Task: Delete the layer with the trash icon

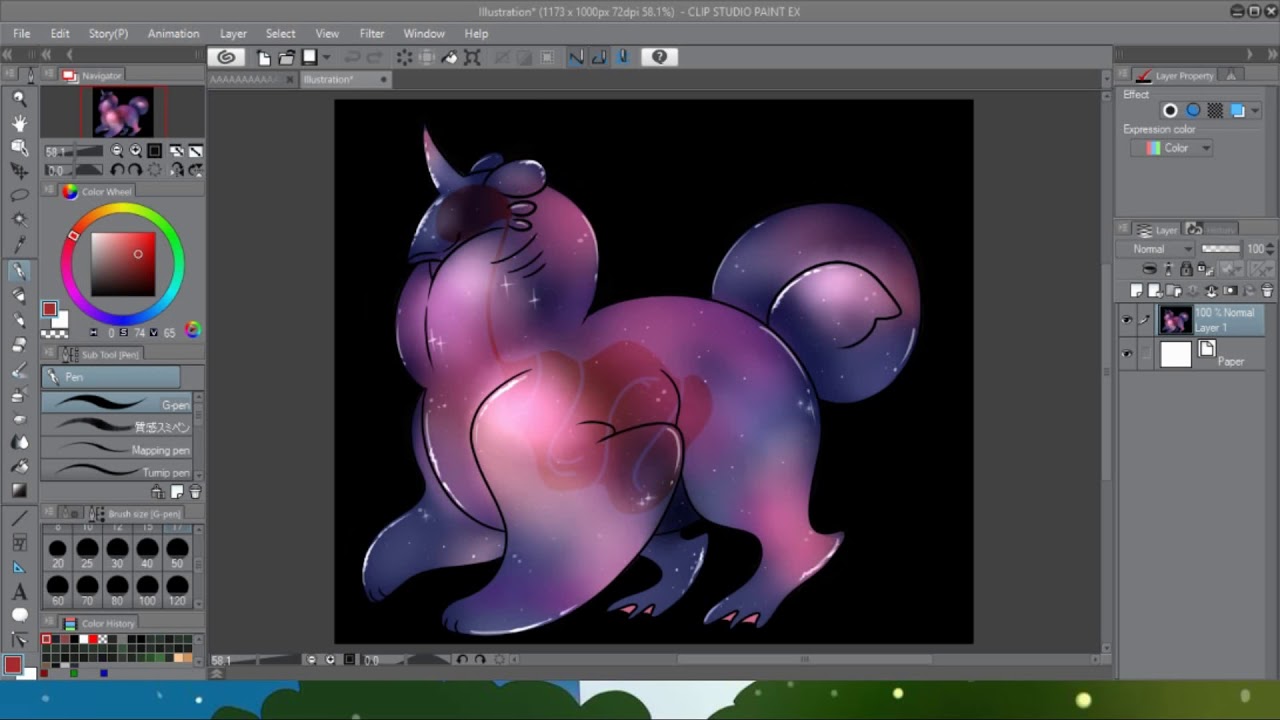Action: click(1267, 291)
